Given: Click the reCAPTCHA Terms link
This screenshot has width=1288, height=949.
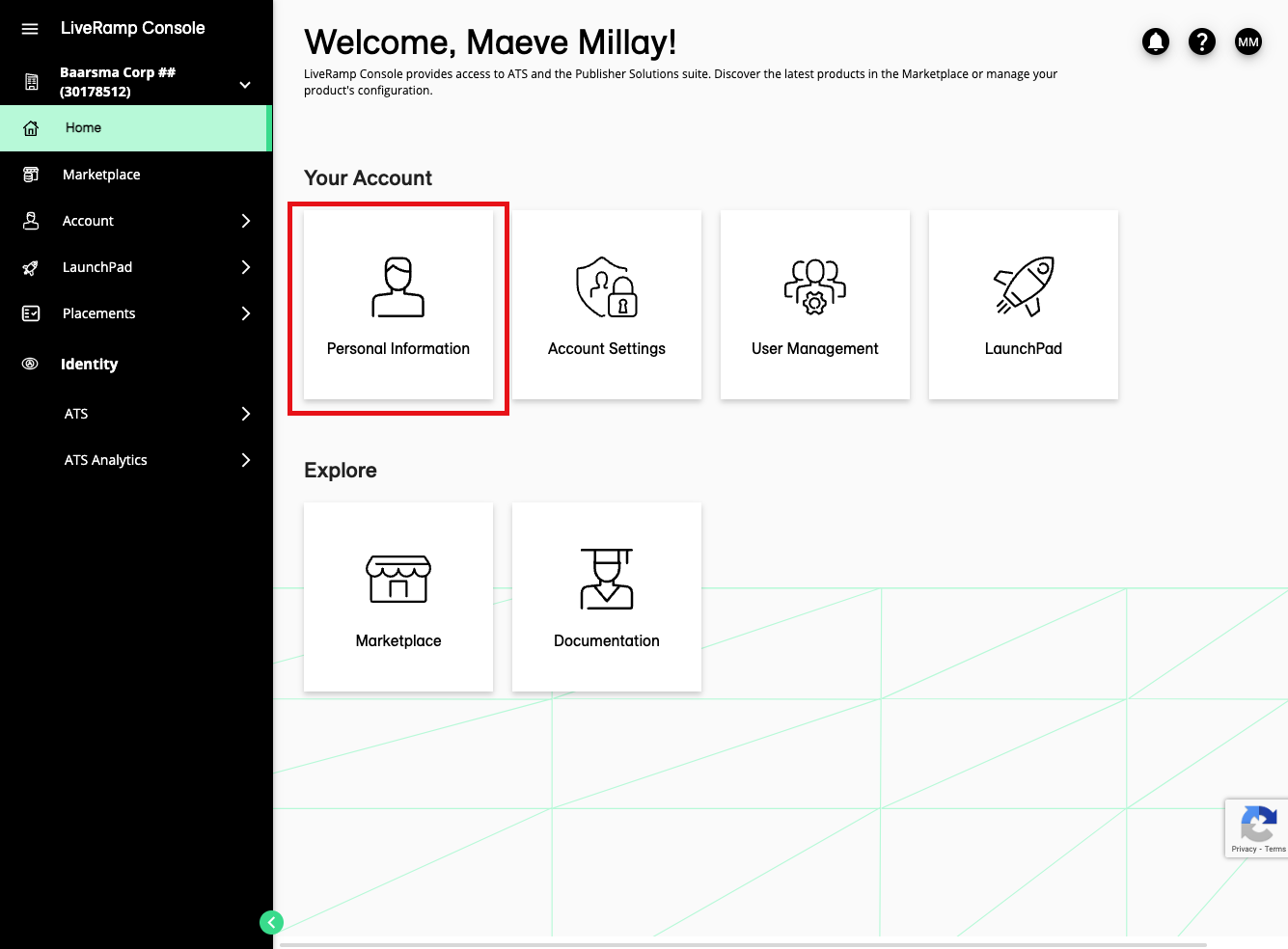Looking at the screenshot, I should (x=1275, y=850).
